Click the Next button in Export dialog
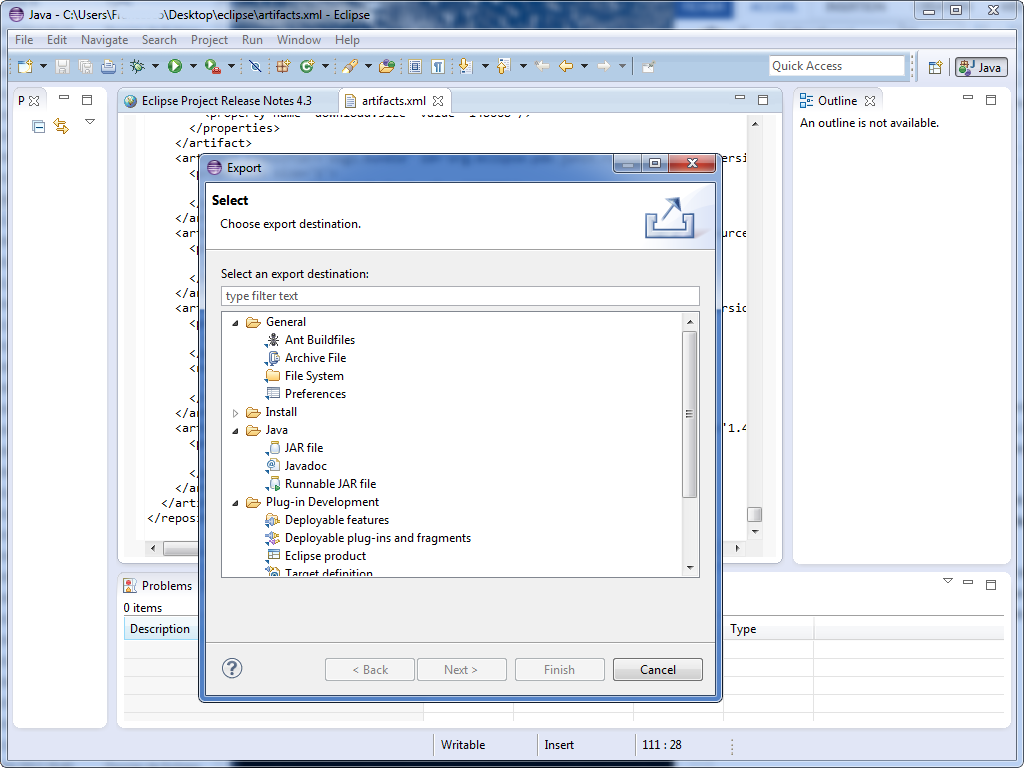The height and width of the screenshot is (768, 1024). (461, 669)
